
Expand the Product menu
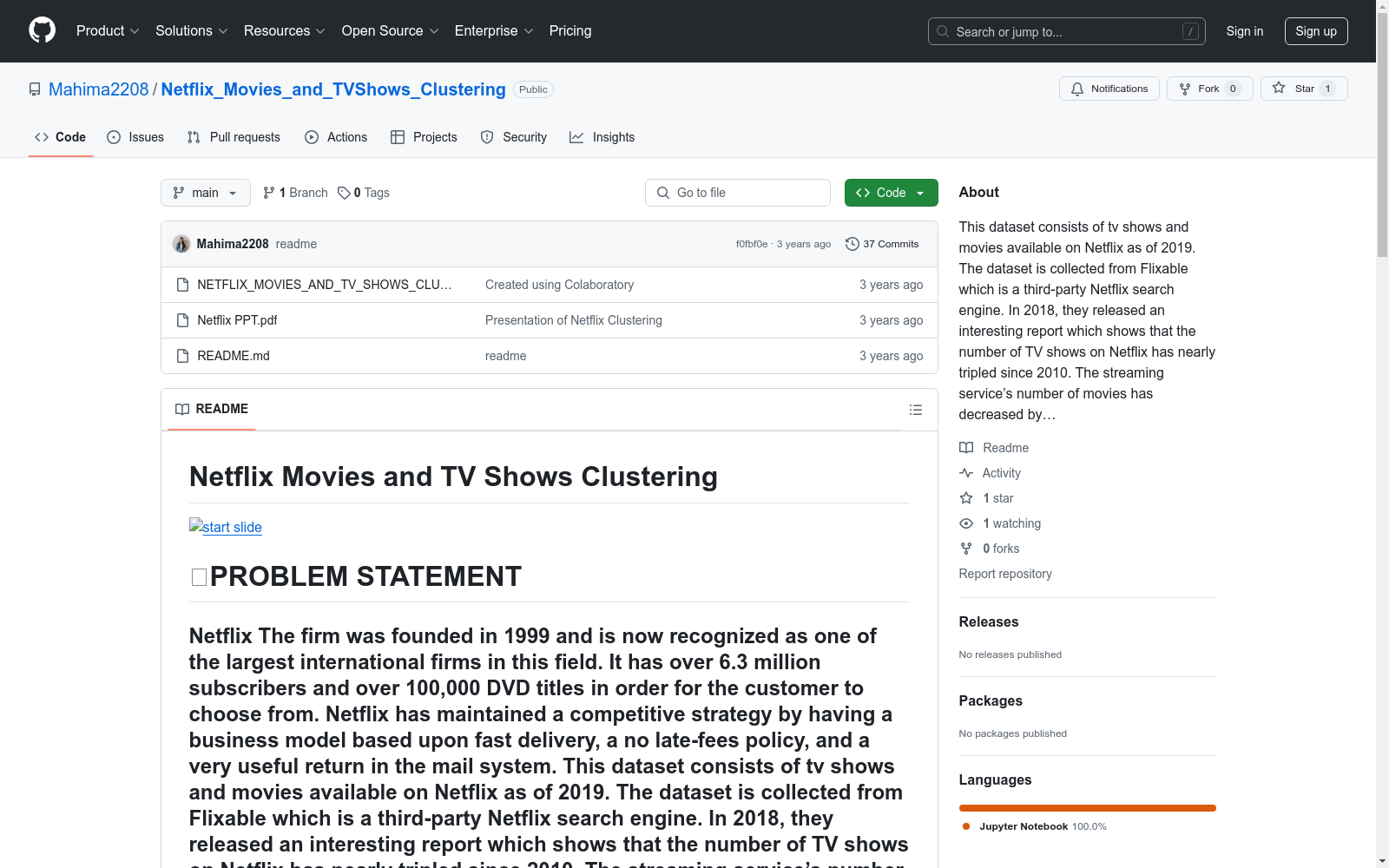[x=108, y=31]
